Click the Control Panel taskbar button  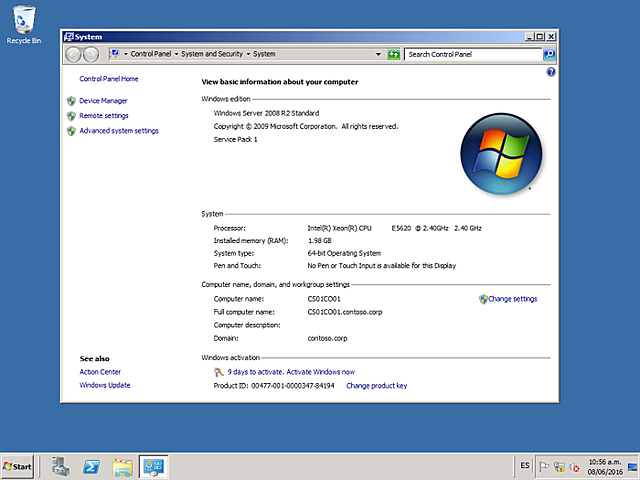tap(153, 467)
